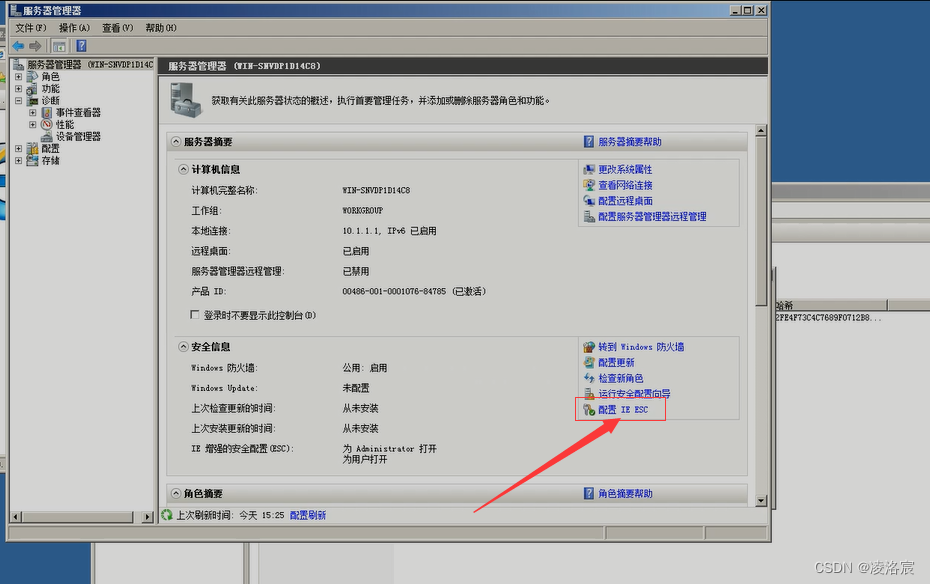Image resolution: width=930 pixels, height=584 pixels.
Task: Expand the 配置 tree node
Action: (x=18, y=149)
